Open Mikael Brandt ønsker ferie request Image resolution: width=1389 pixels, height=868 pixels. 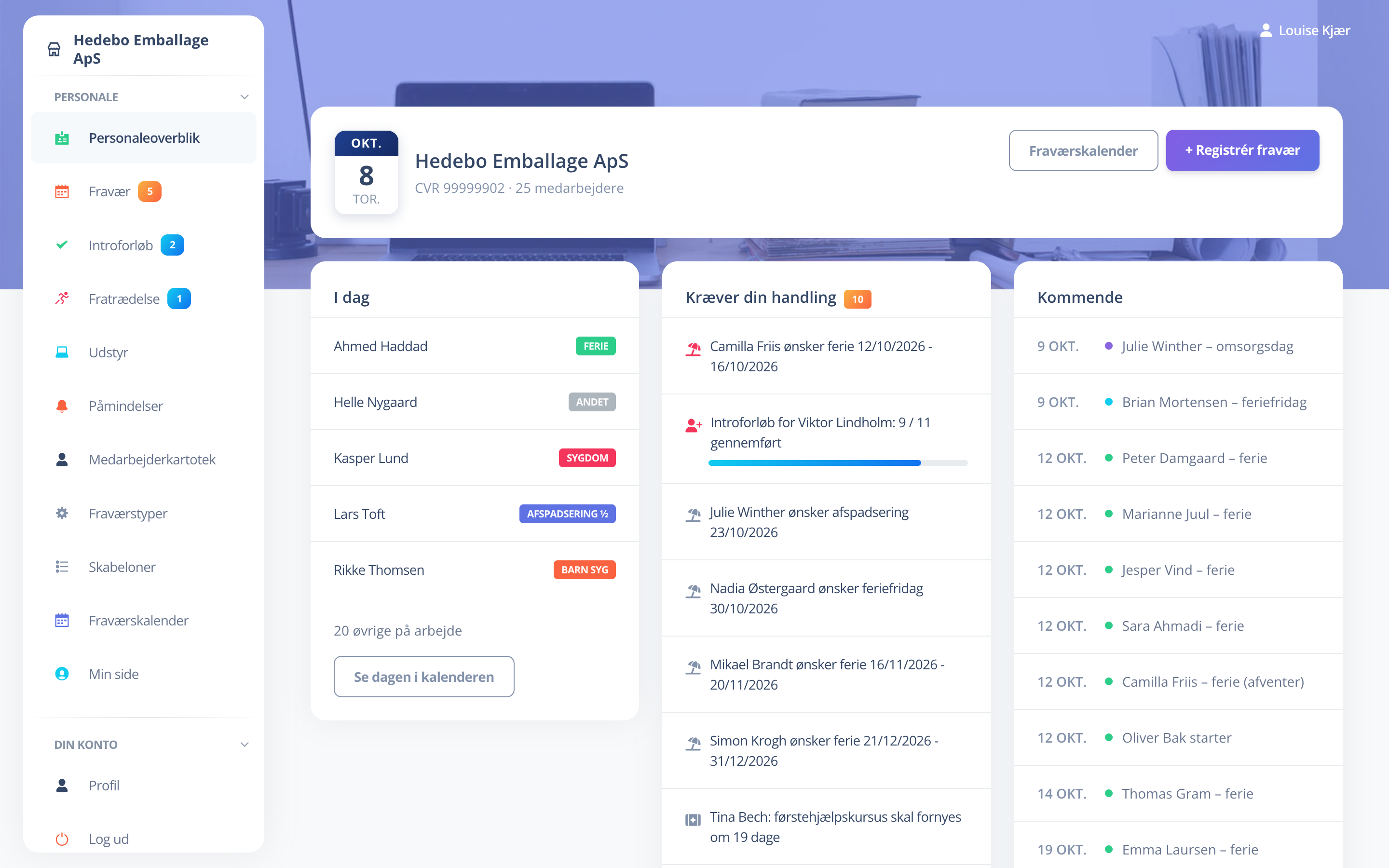(x=826, y=674)
